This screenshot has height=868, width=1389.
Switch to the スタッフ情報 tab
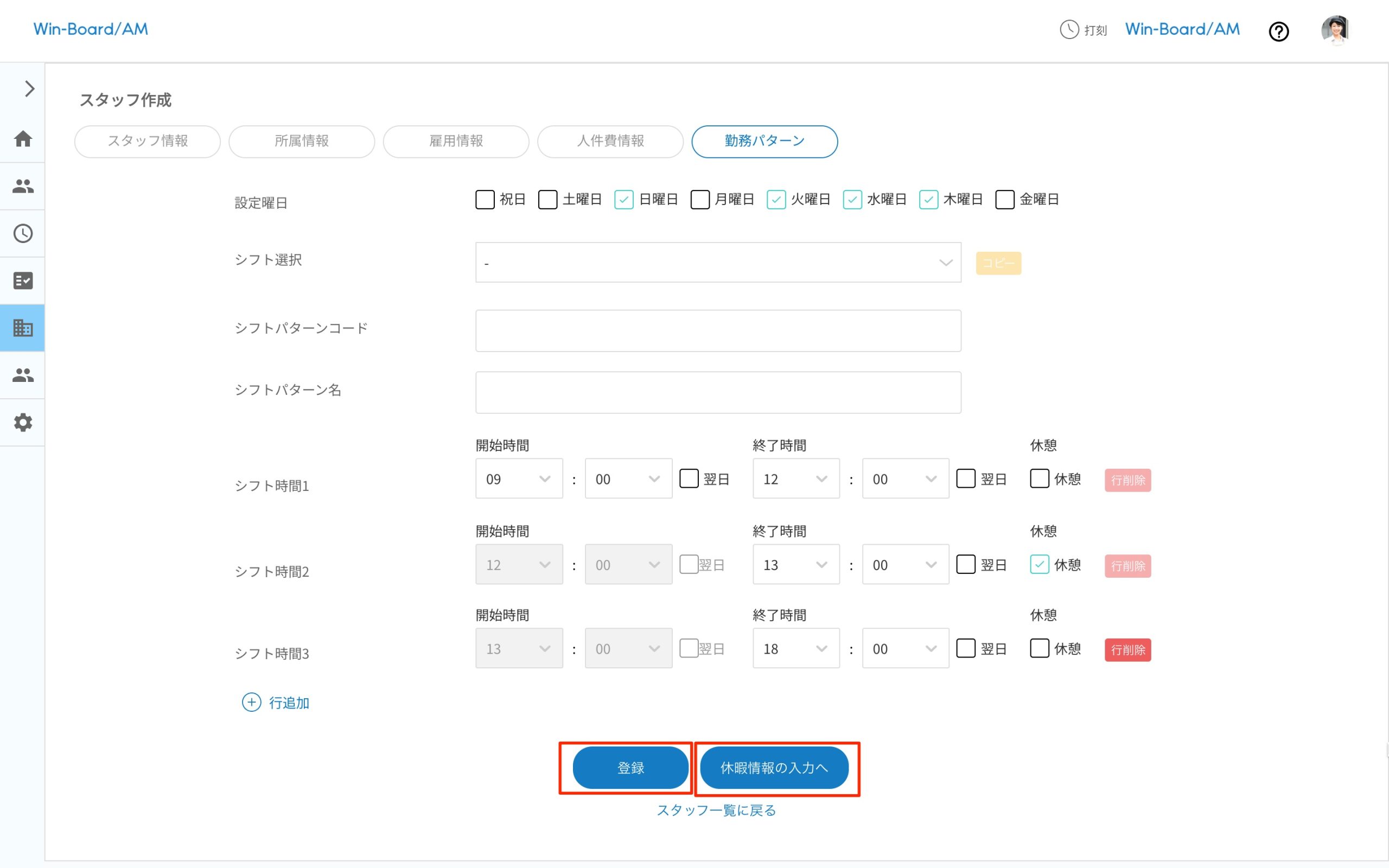pos(148,141)
